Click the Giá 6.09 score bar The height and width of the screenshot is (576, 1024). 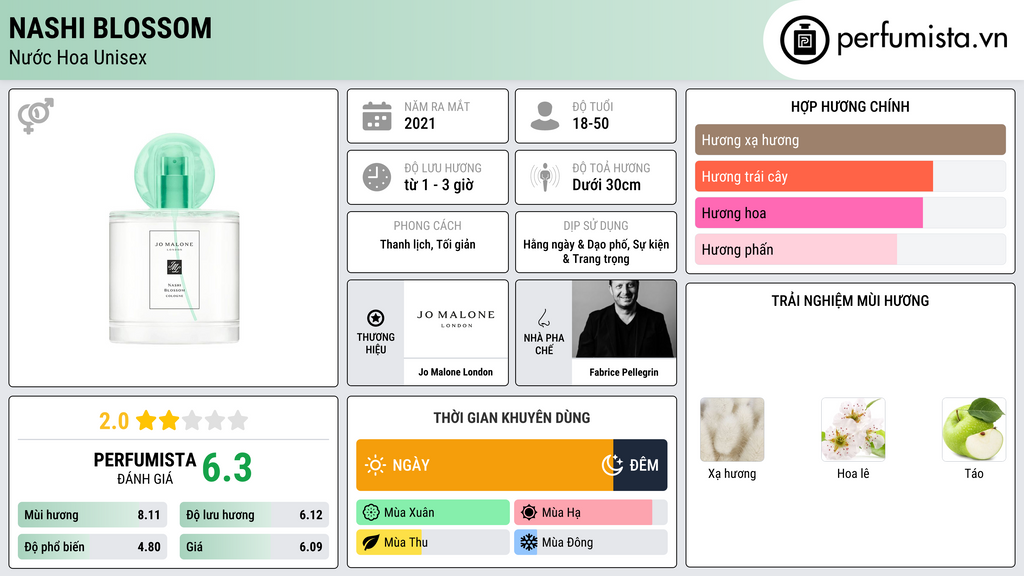(254, 547)
